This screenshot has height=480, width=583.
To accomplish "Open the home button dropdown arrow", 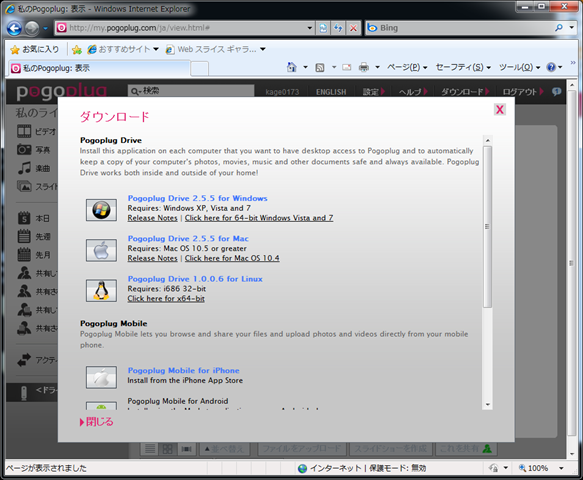I will pyautogui.click(x=306, y=67).
